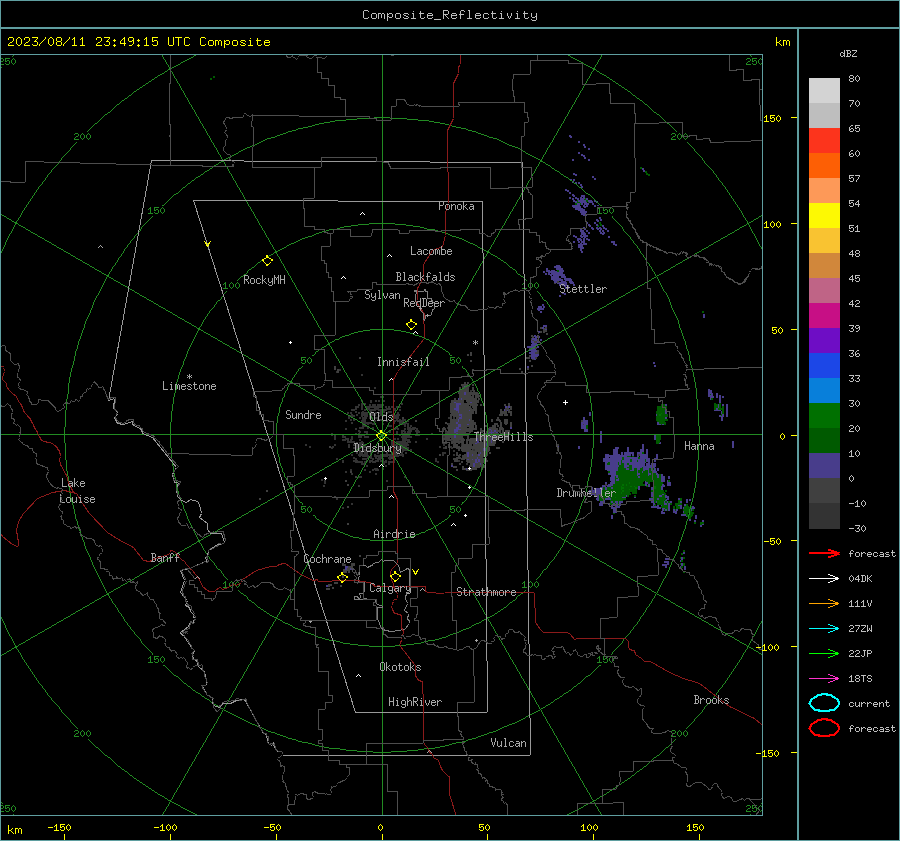900x841 pixels.
Task: Select the light gray swatch next to 80 dBZ
Action: pos(824,91)
